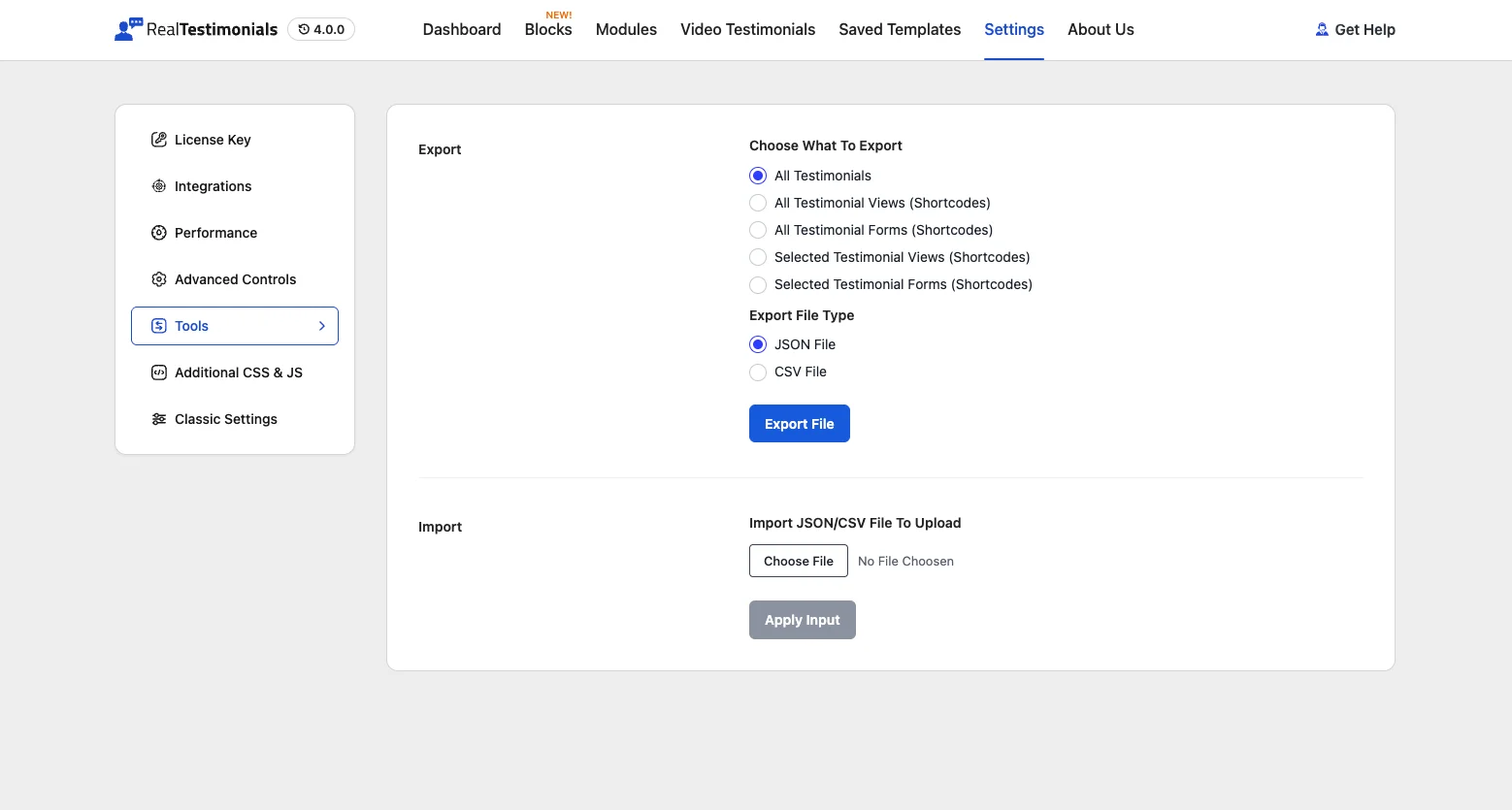This screenshot has width=1512, height=810.
Task: Click the version 4.0.0 history badge
Action: [321, 29]
